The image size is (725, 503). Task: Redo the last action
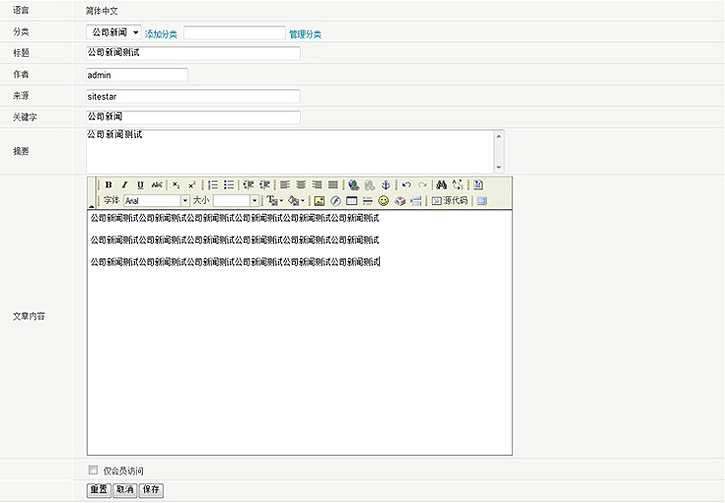click(422, 185)
